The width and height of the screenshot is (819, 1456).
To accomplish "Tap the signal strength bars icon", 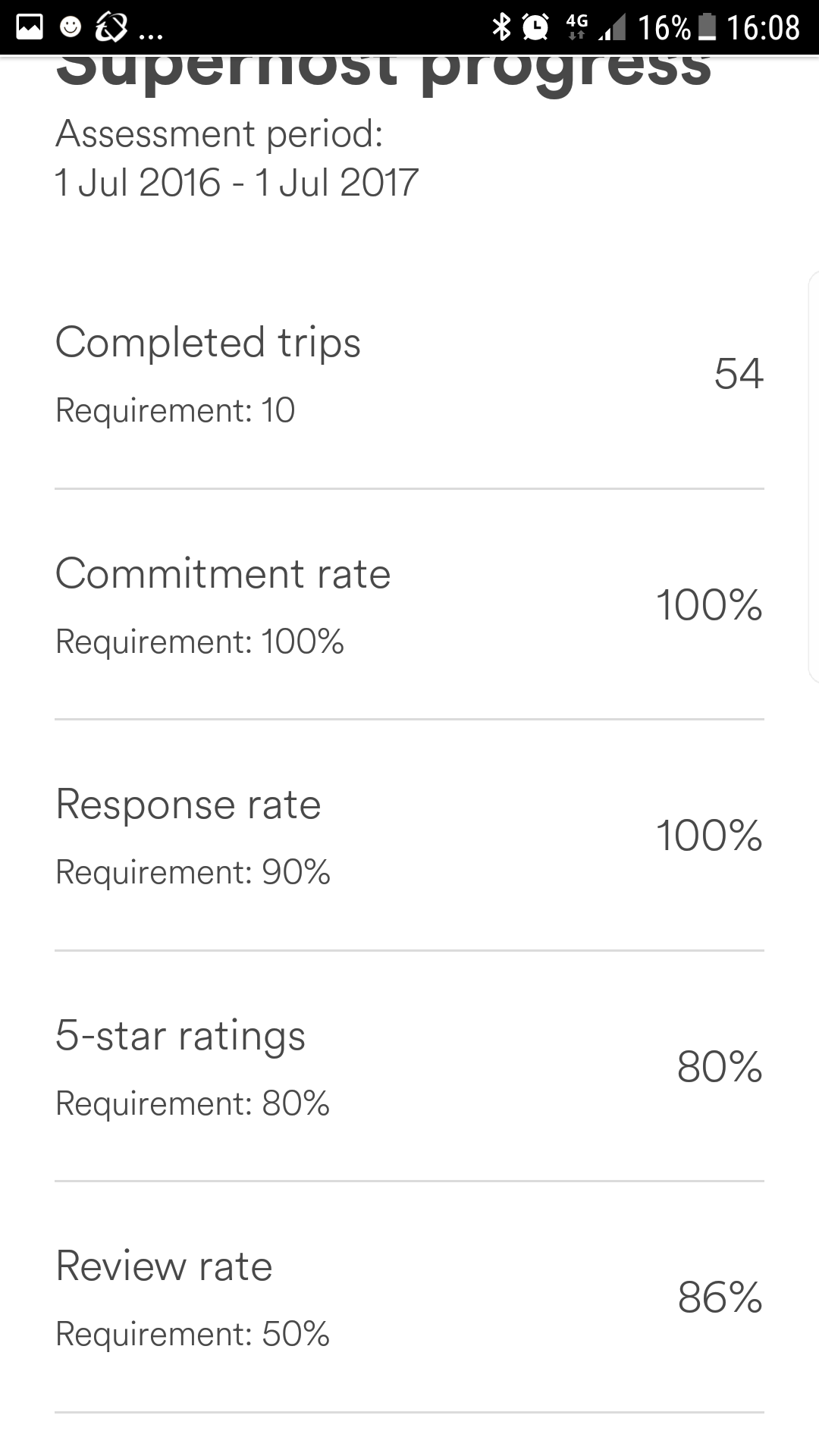I will [x=612, y=27].
